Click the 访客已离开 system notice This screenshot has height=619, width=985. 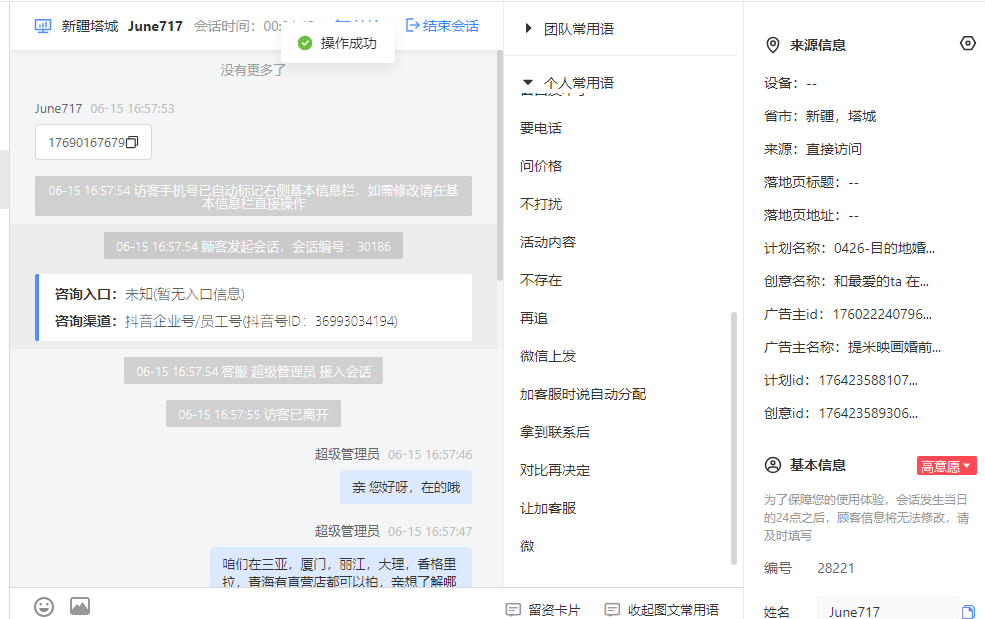point(253,414)
